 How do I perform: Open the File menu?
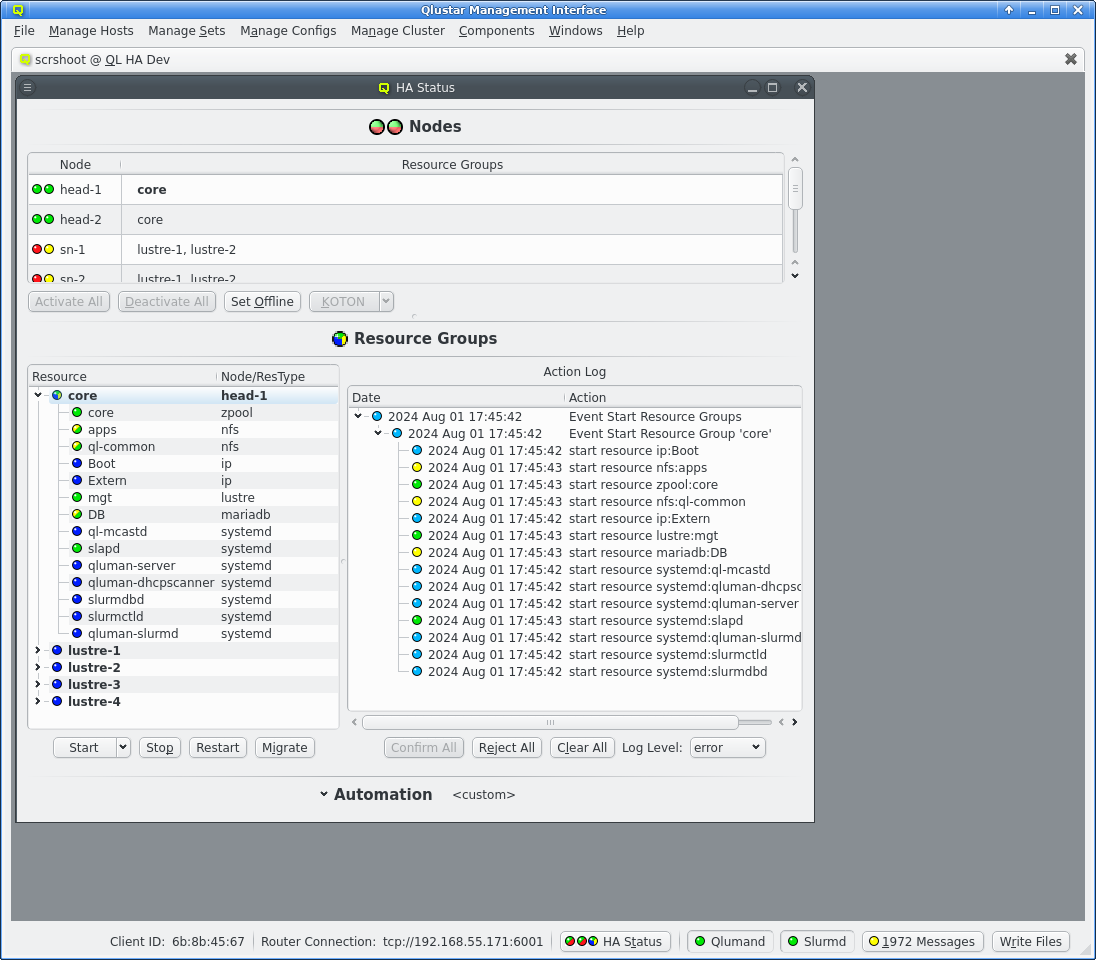pyautogui.click(x=24, y=31)
